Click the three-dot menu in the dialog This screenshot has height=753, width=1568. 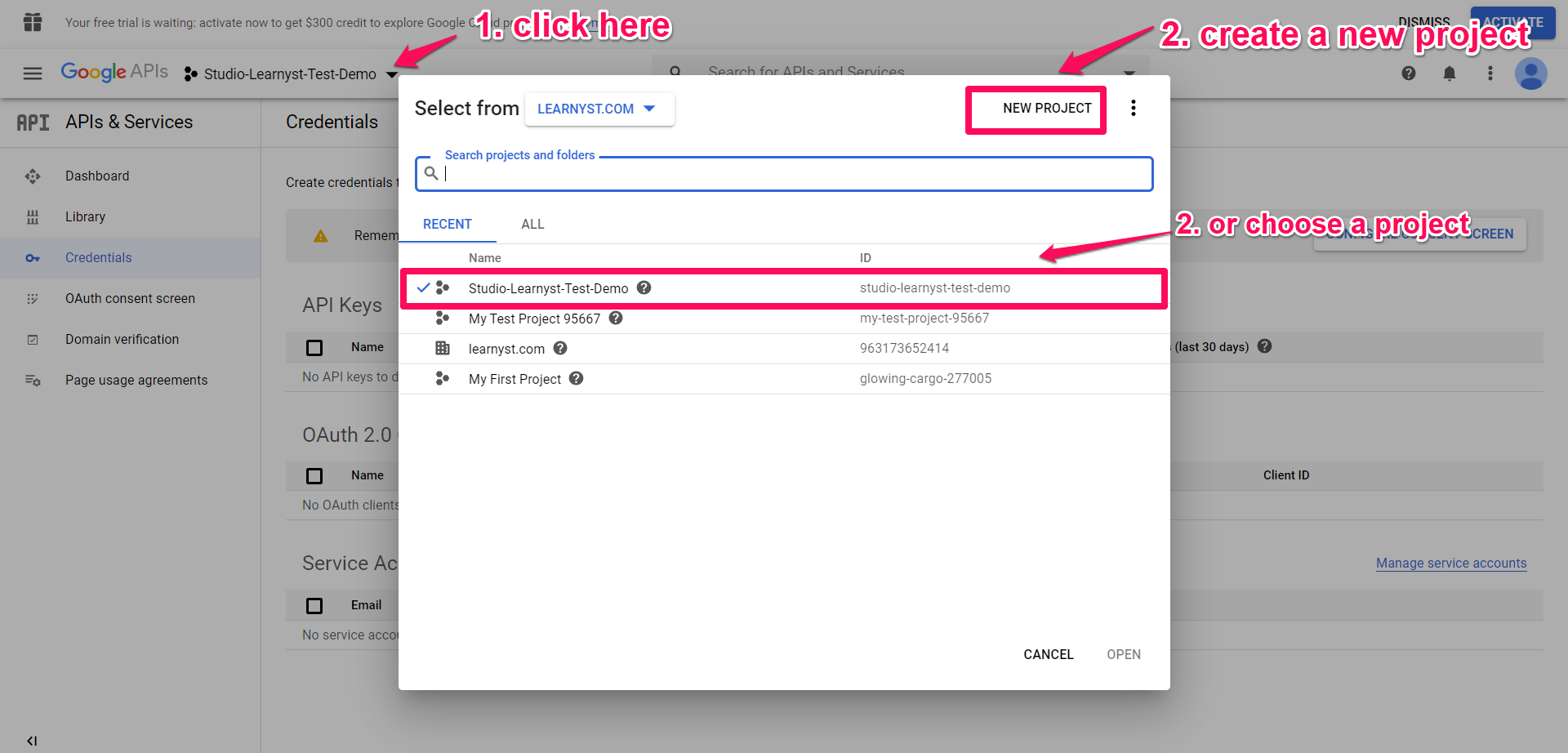pyautogui.click(x=1134, y=107)
